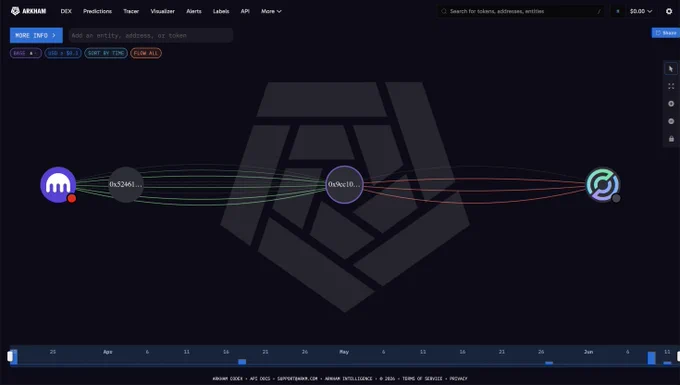Click the SUPPORT@ARKM.COM footer link

pyautogui.click(x=297, y=378)
